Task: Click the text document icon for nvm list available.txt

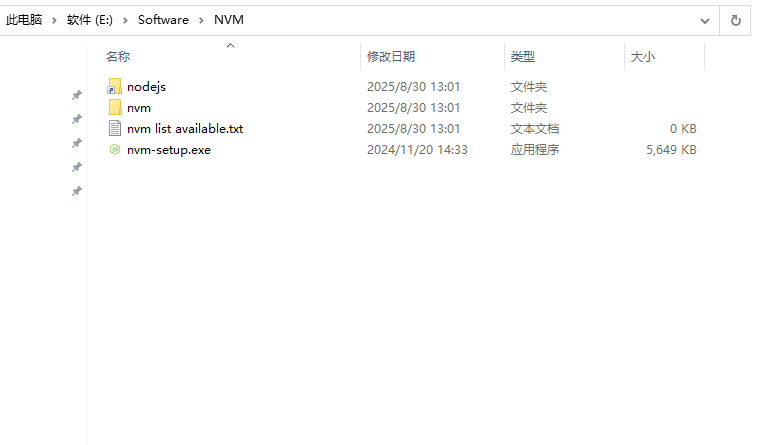Action: pos(115,129)
